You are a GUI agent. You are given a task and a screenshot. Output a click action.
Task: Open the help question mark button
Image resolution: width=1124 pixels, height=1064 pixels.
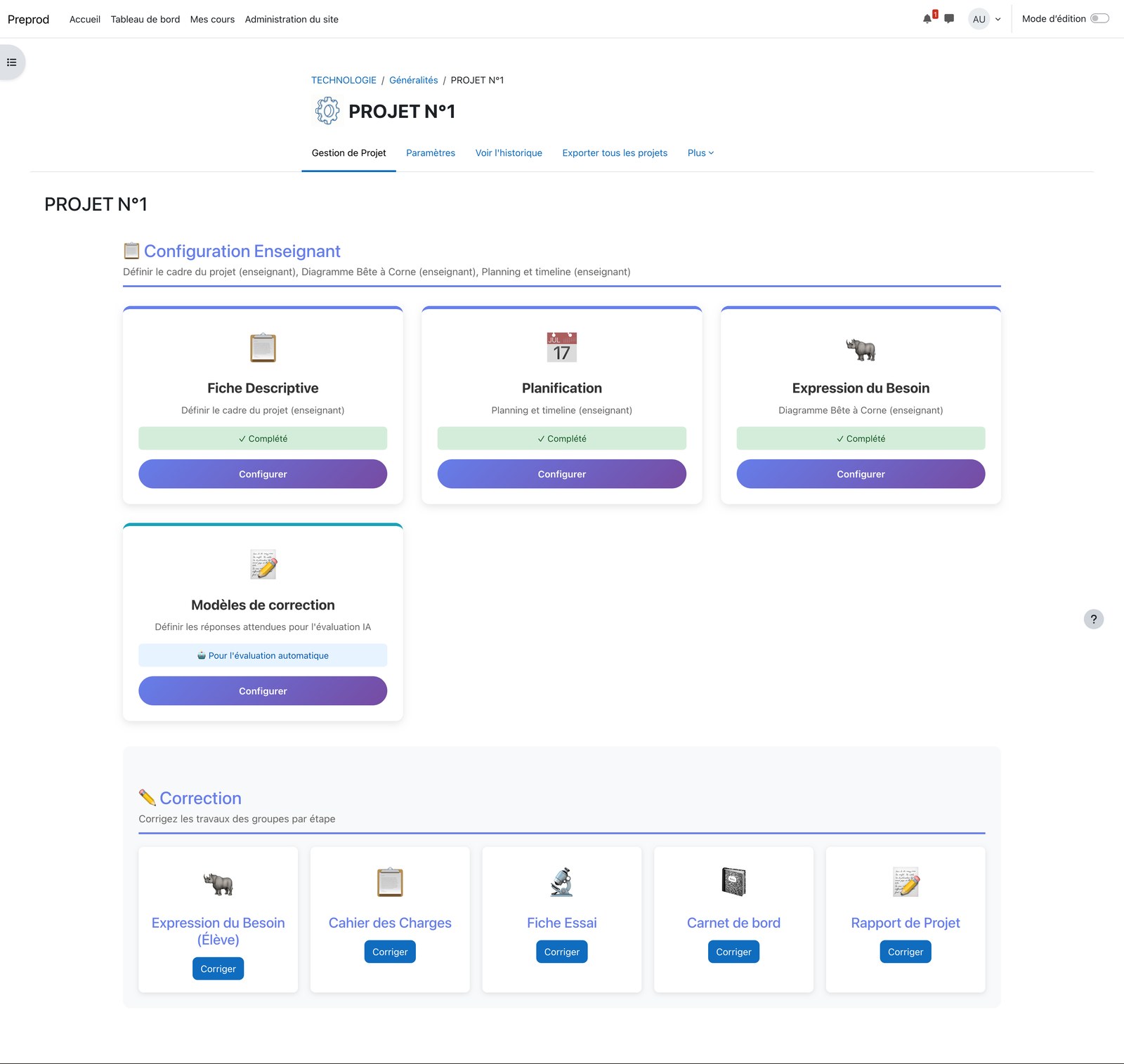pos(1094,619)
